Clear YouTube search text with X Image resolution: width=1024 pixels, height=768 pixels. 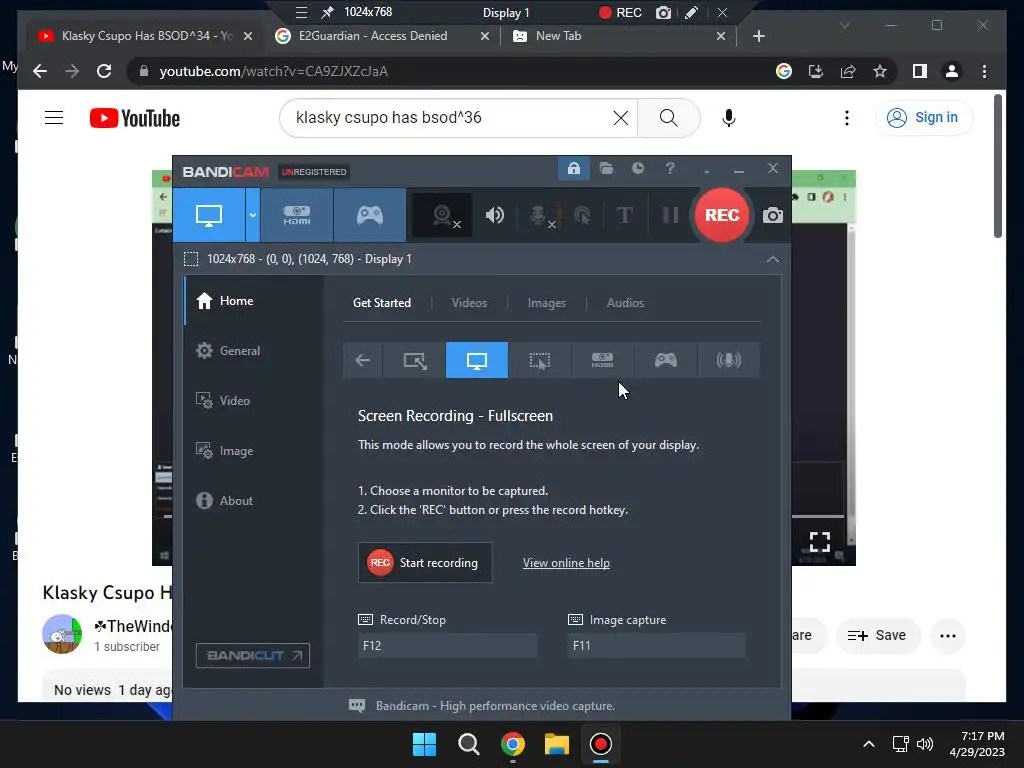pyautogui.click(x=620, y=118)
